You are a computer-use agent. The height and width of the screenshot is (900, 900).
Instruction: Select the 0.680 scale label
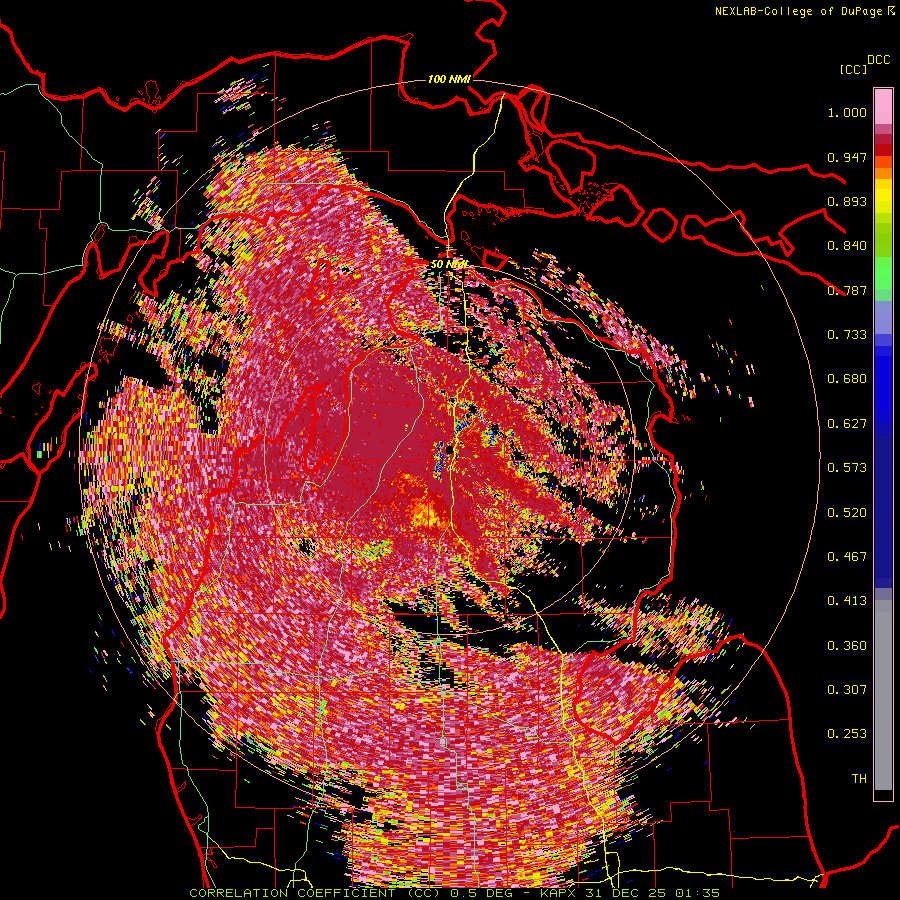tap(847, 379)
